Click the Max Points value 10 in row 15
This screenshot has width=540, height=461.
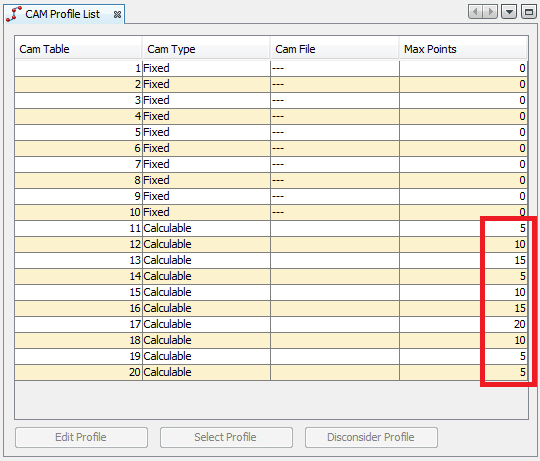[464, 292]
